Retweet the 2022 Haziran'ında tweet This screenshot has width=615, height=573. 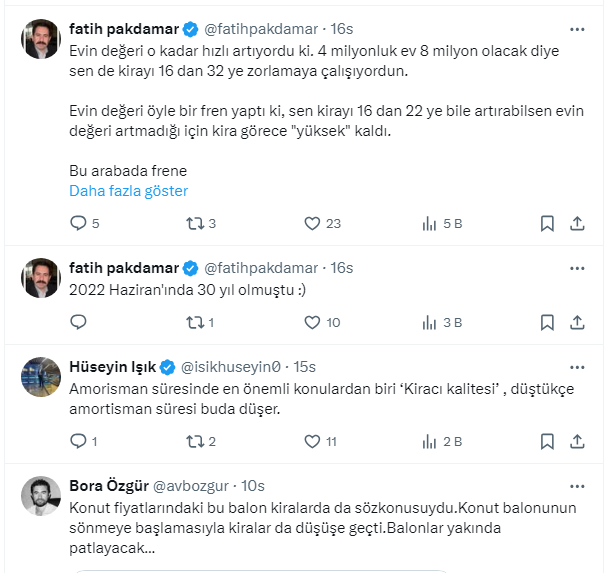pos(195,322)
